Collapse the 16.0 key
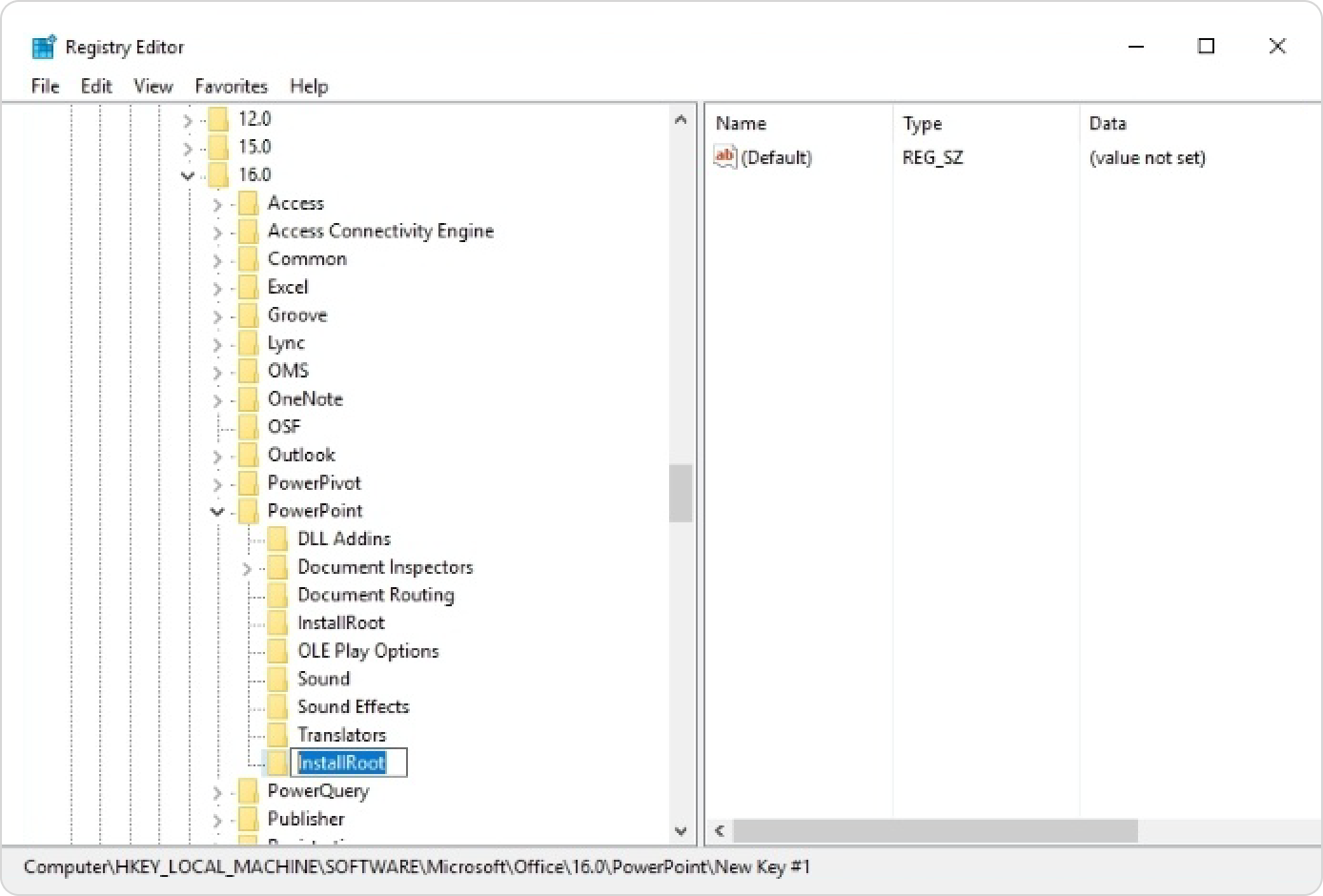Viewport: 1323px width, 896px height. tap(188, 175)
